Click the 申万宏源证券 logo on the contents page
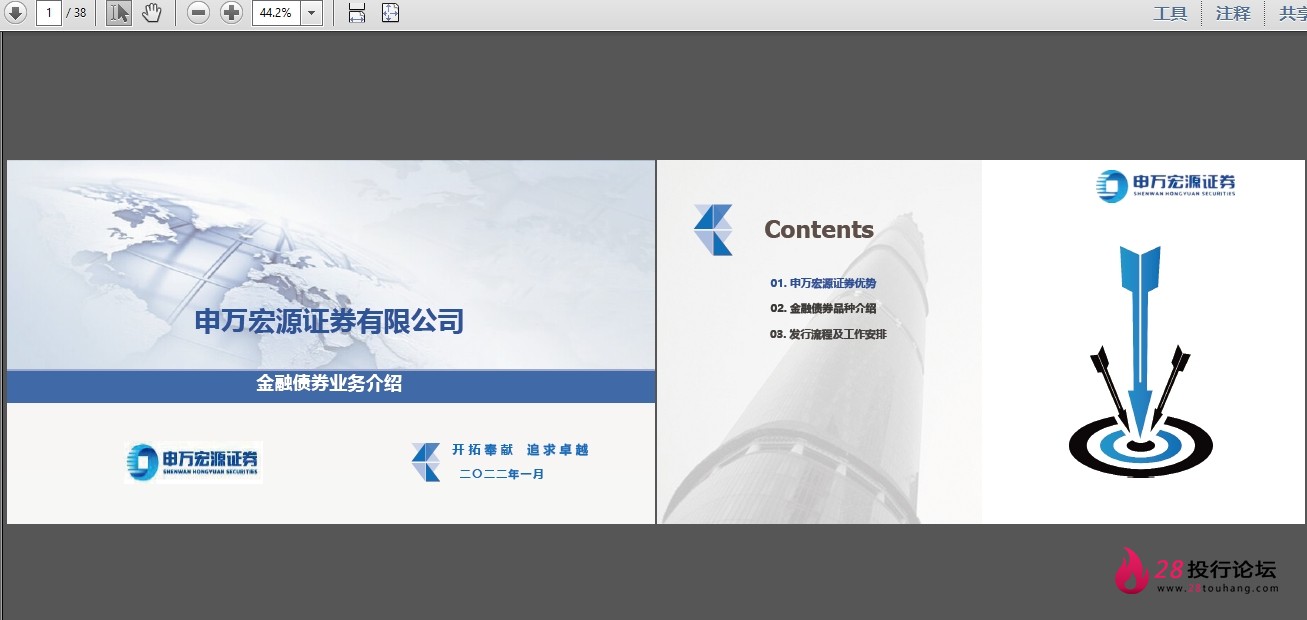 click(x=1166, y=185)
